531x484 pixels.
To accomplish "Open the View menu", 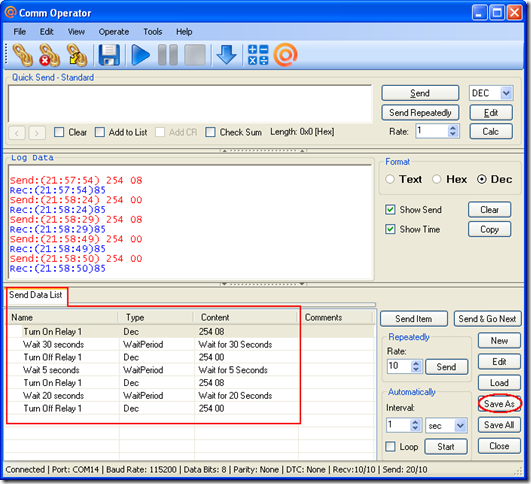I will pyautogui.click(x=76, y=32).
